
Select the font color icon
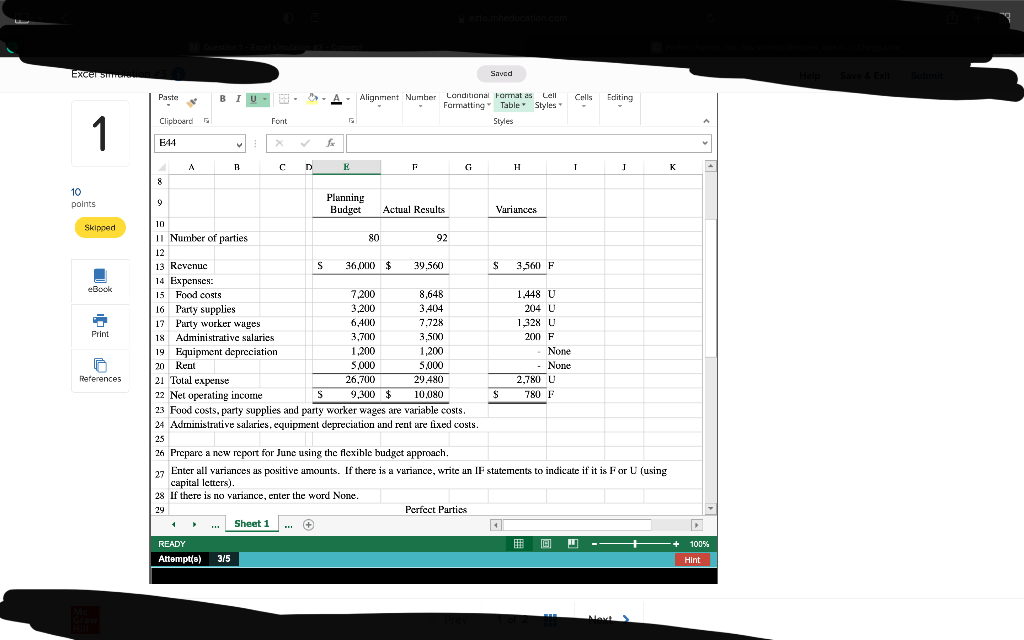pos(335,100)
